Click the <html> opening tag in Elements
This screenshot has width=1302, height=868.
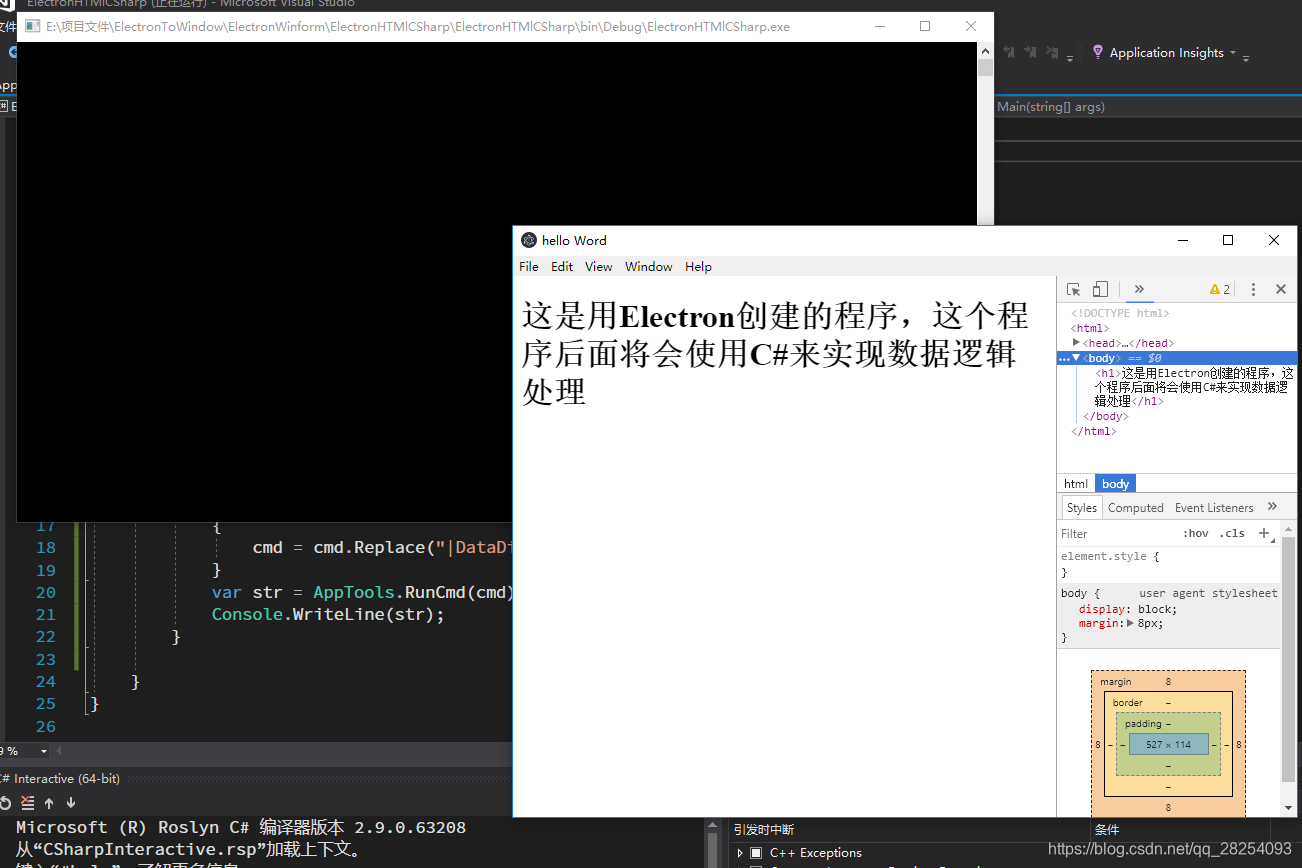pyautogui.click(x=1090, y=328)
